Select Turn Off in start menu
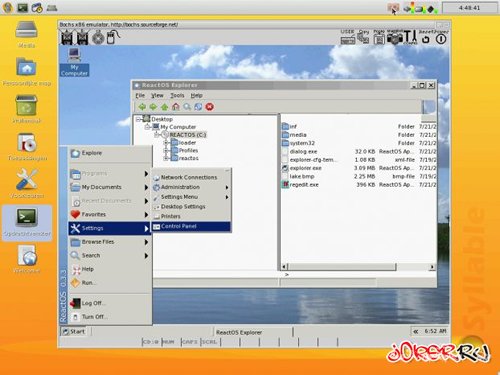Viewport: 500px width, 375px height. (110, 317)
